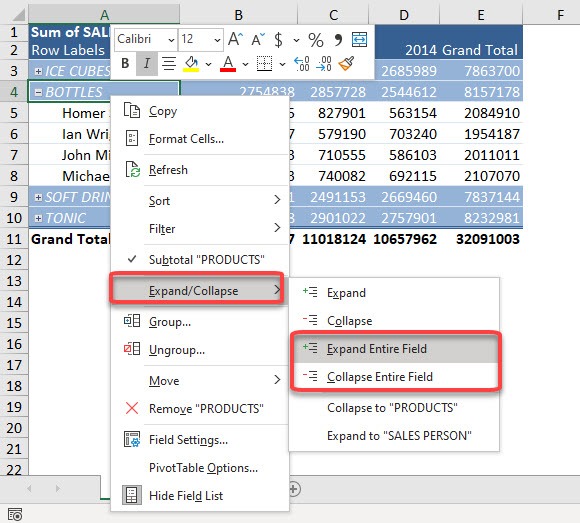Expand the SOFT DRINKS row group

tap(38, 197)
